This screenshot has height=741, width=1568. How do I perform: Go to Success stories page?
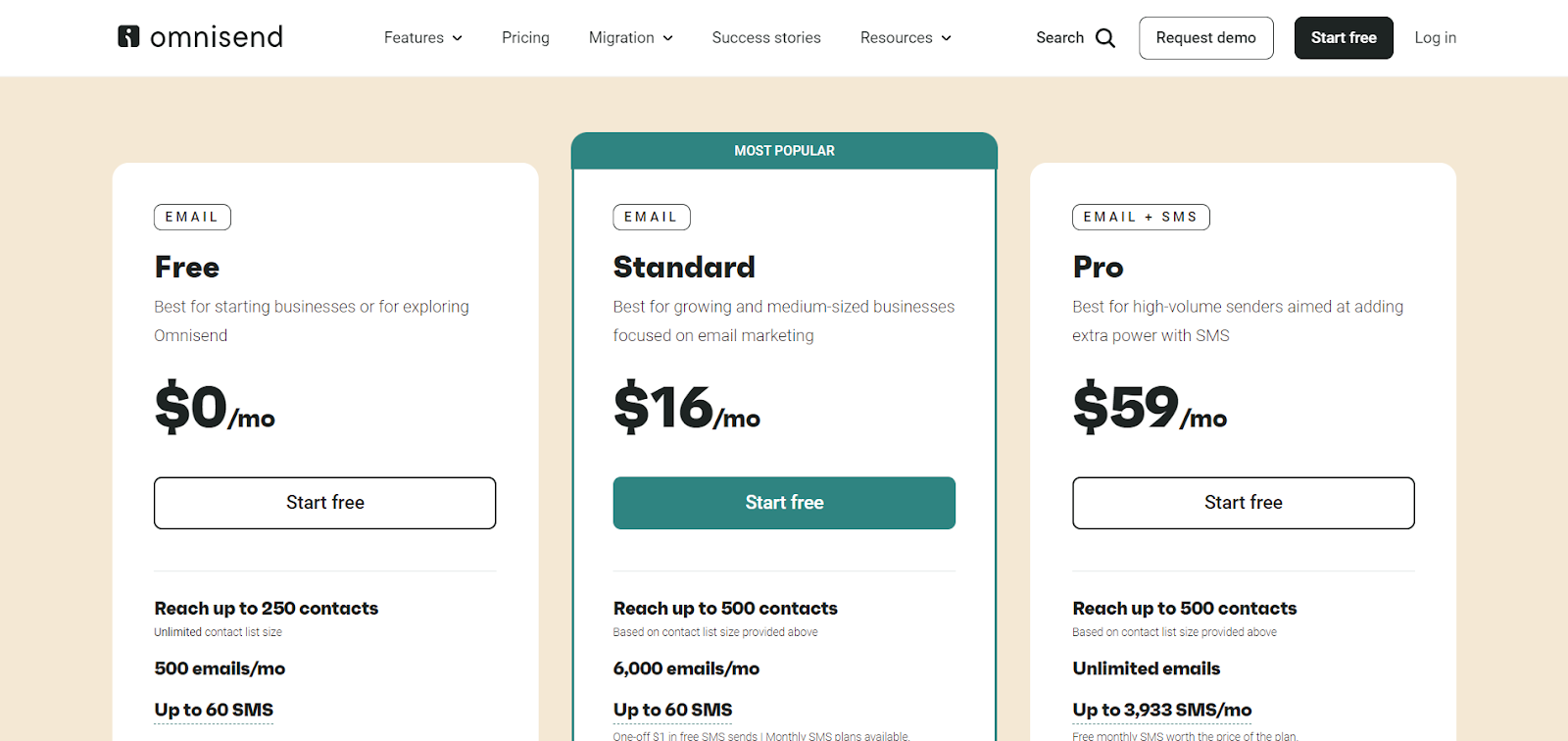tap(765, 38)
